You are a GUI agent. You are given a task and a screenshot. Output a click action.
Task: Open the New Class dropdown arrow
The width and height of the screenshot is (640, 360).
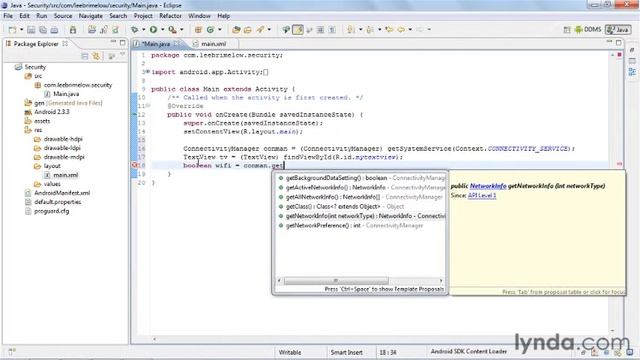coord(219,30)
